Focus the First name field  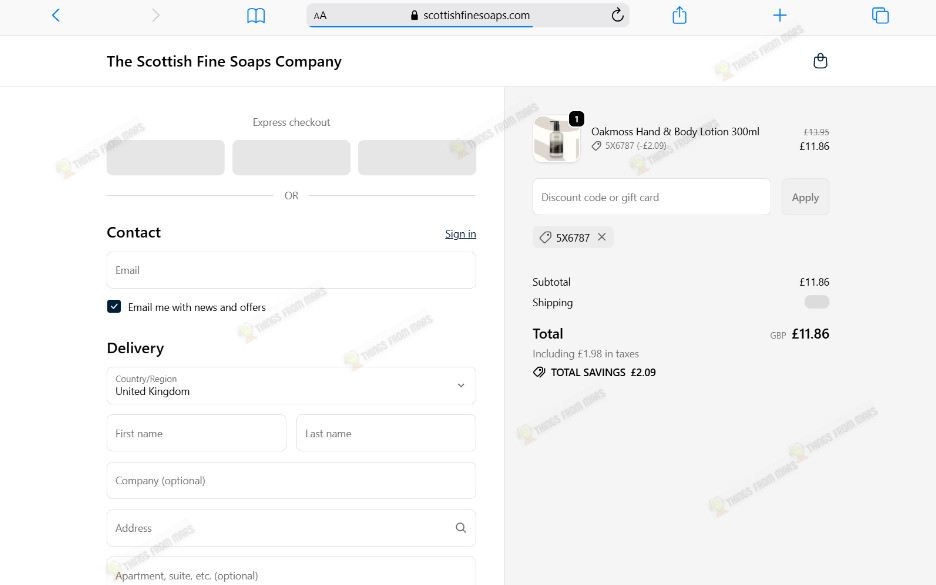(x=196, y=433)
